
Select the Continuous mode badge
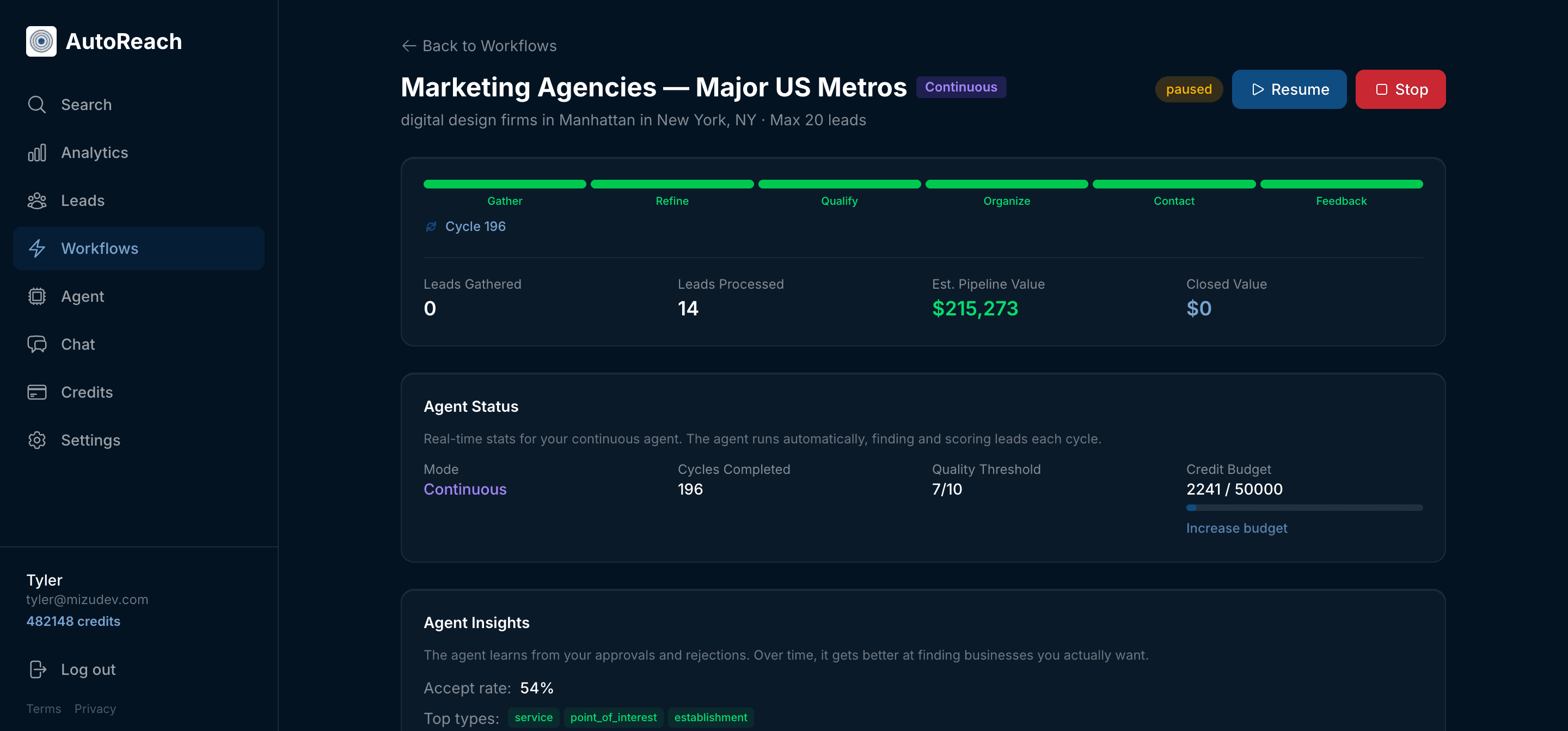click(x=960, y=87)
